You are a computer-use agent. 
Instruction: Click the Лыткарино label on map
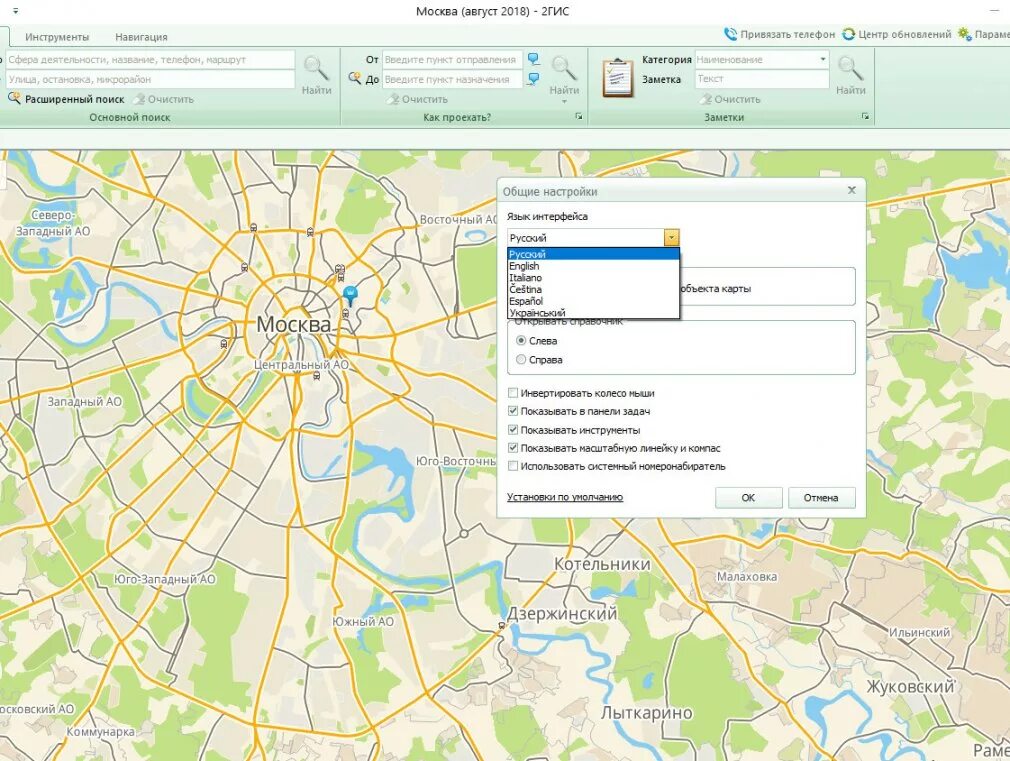point(647,713)
